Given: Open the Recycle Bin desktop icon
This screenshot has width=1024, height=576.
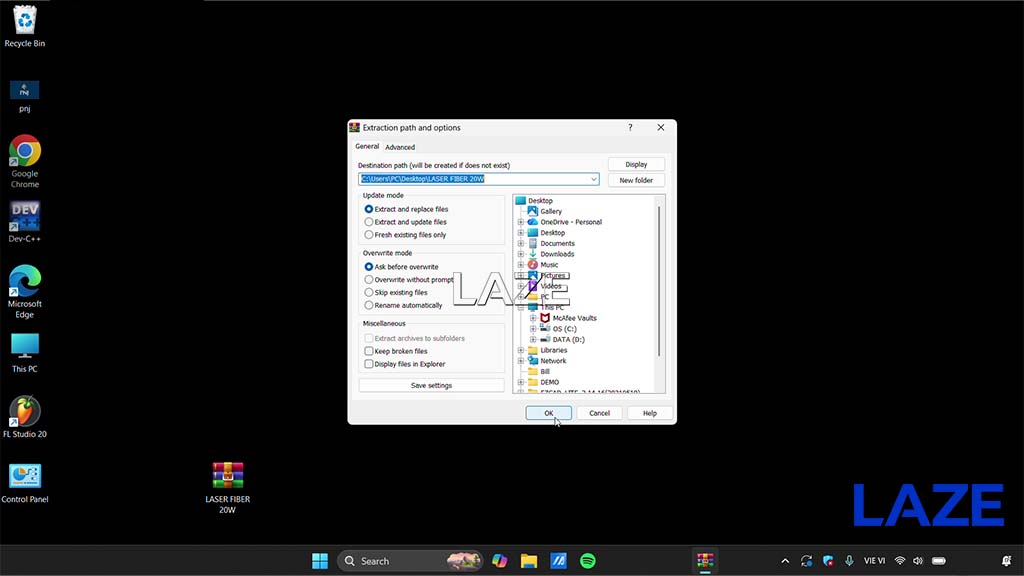Looking at the screenshot, I should coord(25,26).
